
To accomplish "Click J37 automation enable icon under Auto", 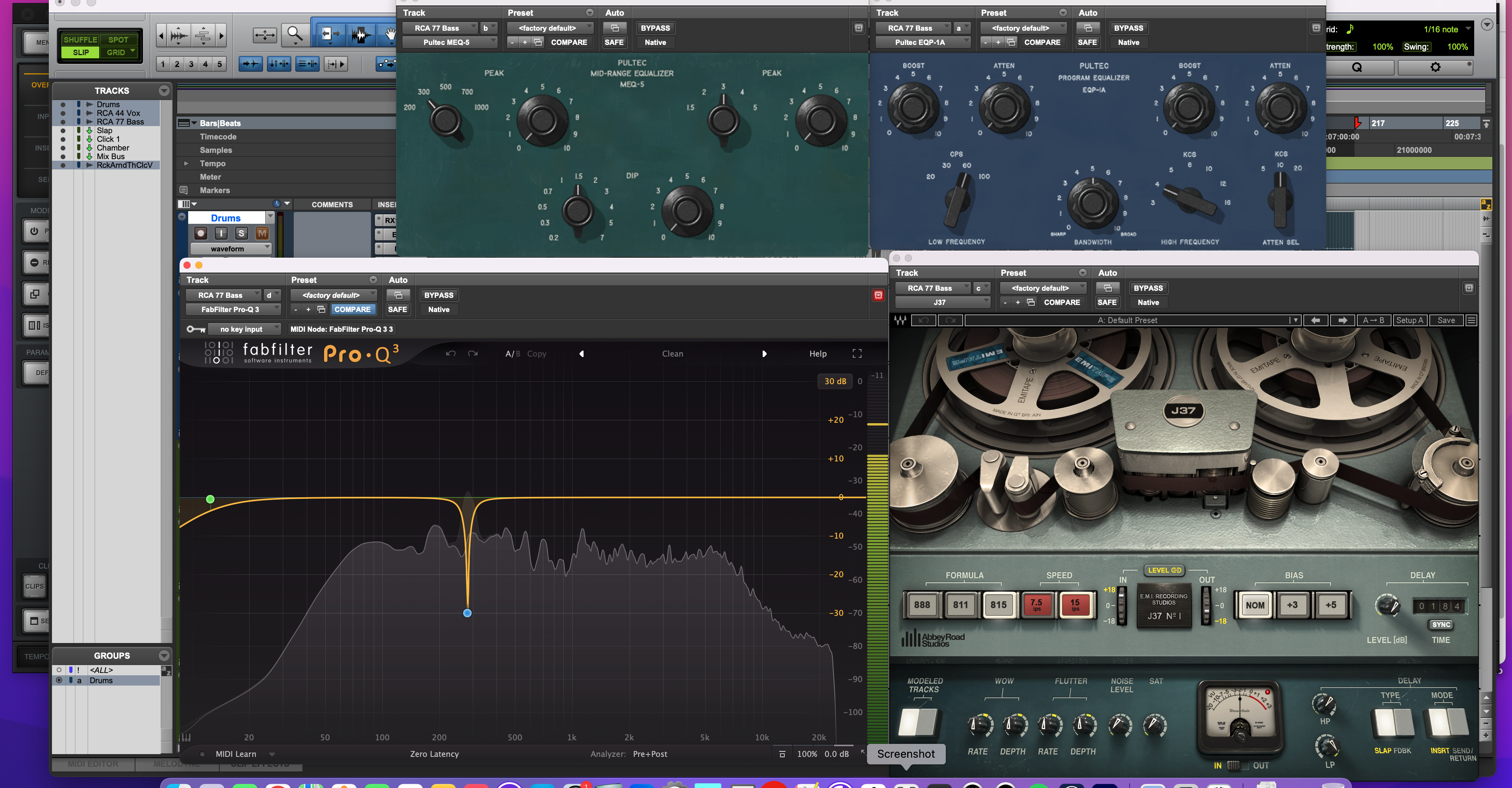I will click(1108, 288).
